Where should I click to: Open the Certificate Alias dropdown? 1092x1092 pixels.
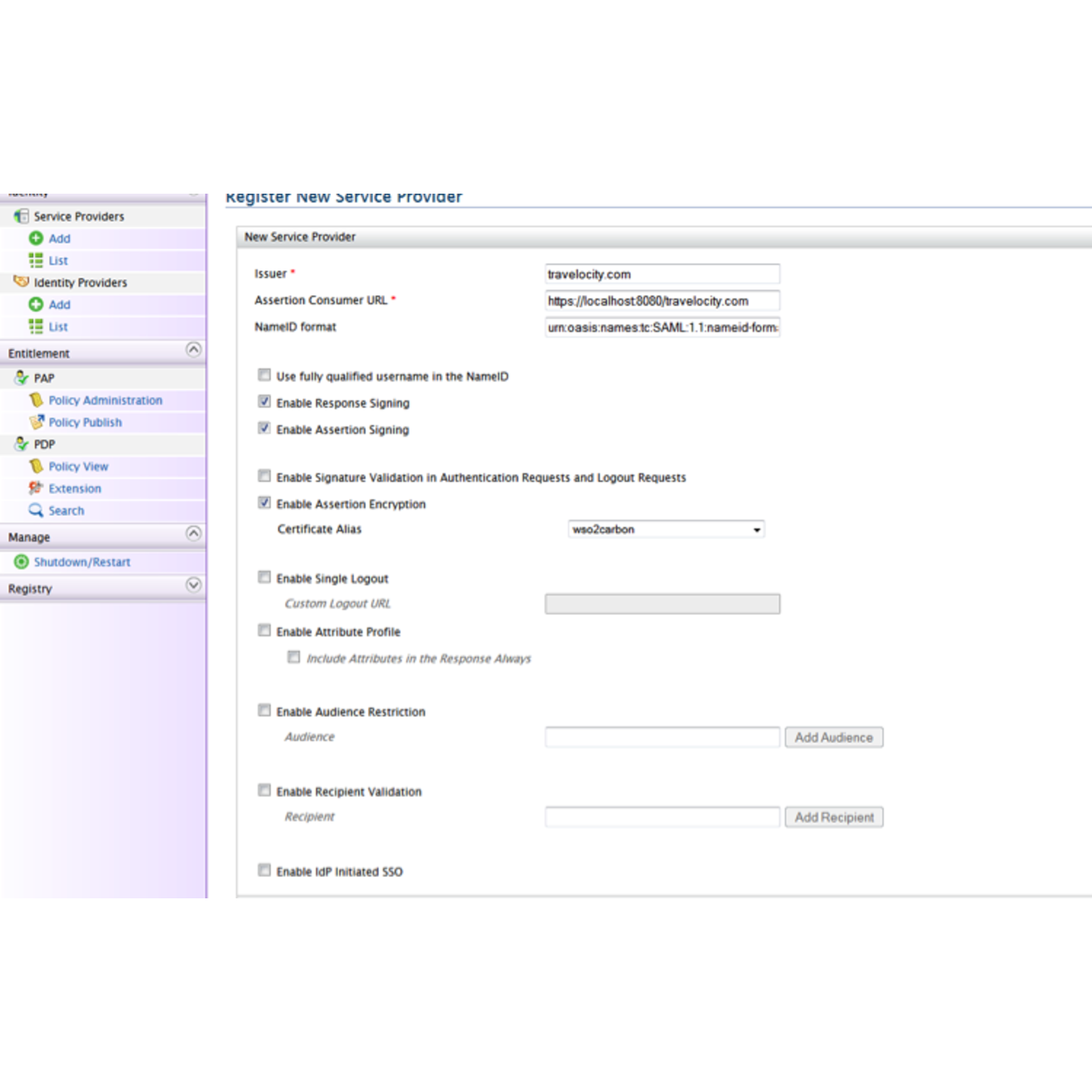[665, 530]
